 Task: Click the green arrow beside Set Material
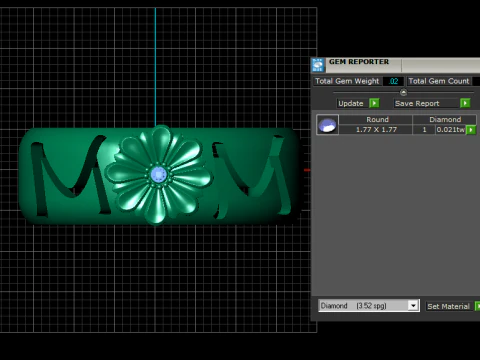point(477,306)
